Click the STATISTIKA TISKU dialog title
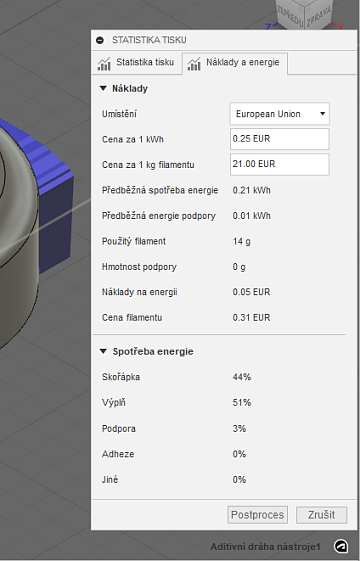The height and width of the screenshot is (561, 360). pyautogui.click(x=149, y=40)
